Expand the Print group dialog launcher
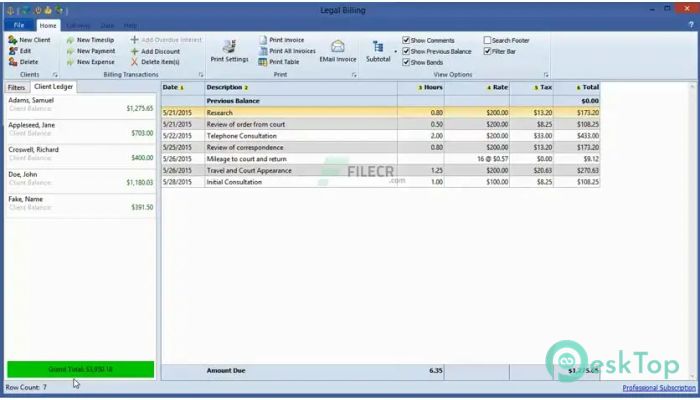Screen dimensions: 700x400 pyautogui.click(x=354, y=75)
